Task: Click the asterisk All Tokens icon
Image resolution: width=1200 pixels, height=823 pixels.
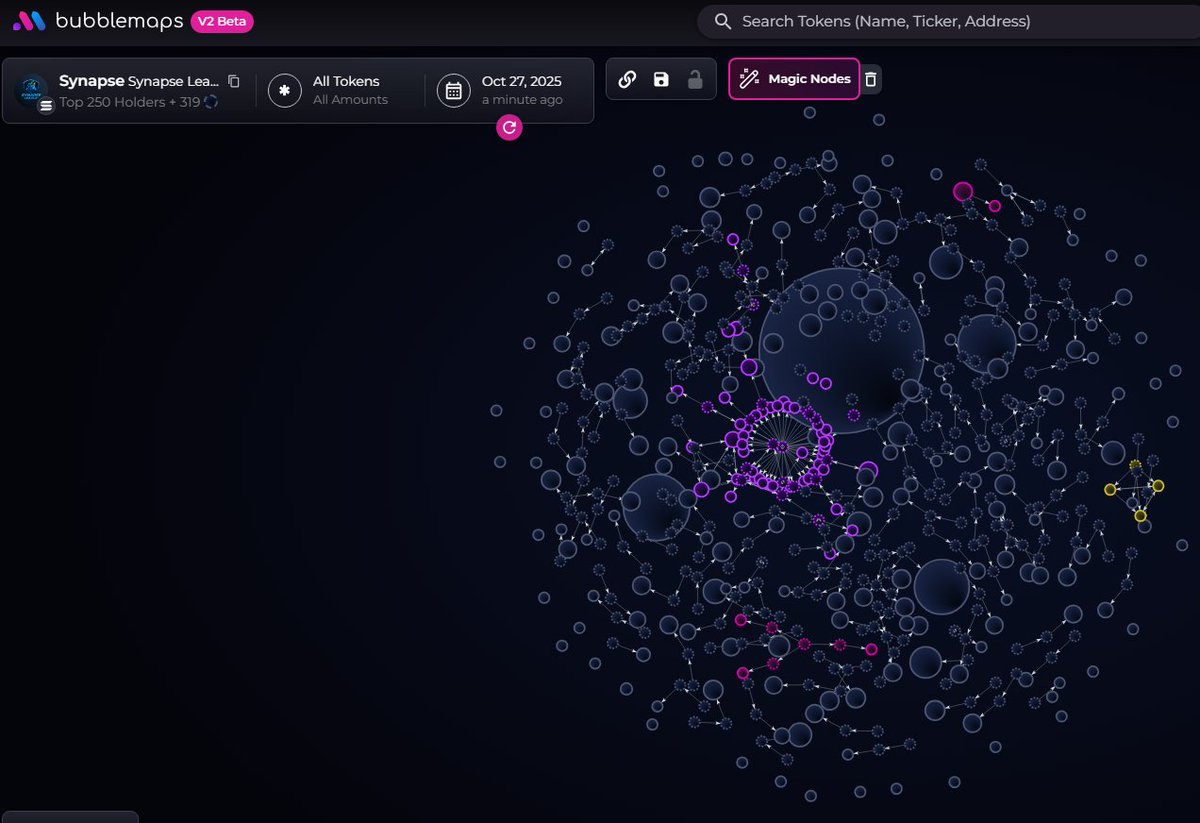Action: click(x=285, y=90)
